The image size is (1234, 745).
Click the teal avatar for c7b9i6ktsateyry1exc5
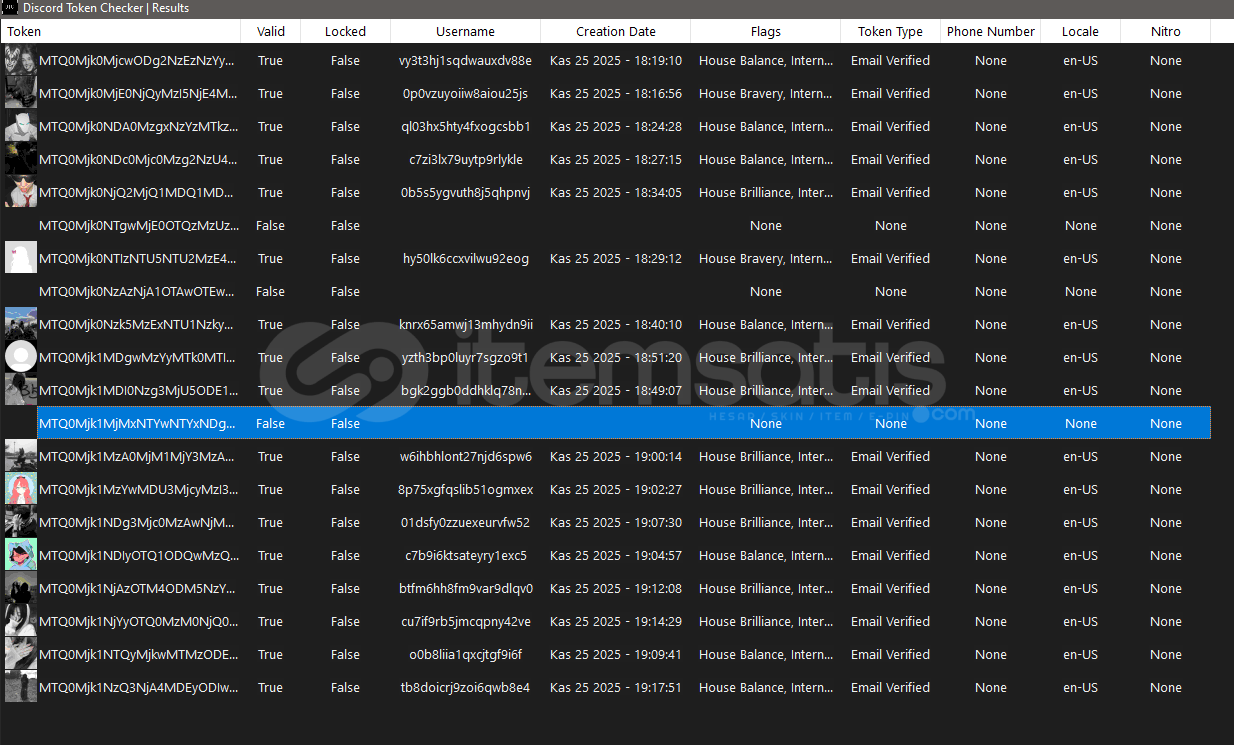[20, 556]
